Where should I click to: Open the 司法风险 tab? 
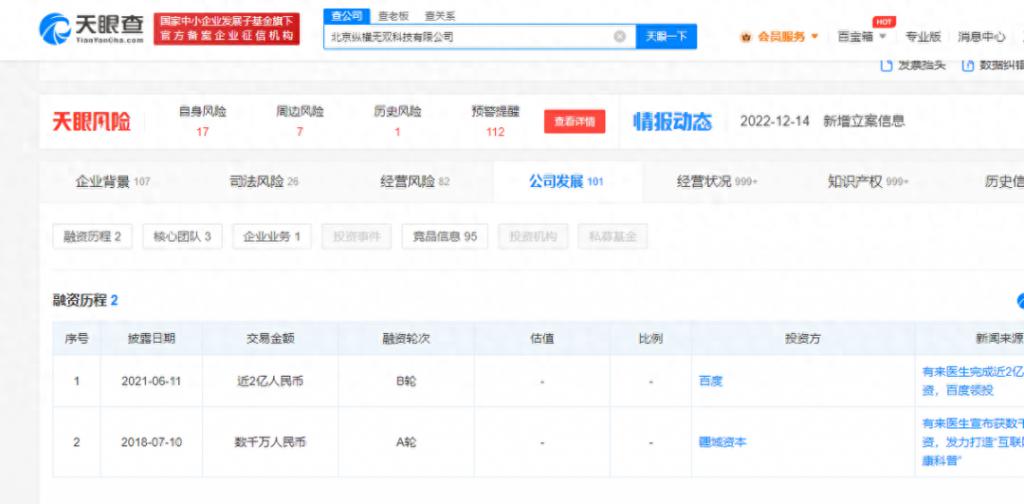click(x=264, y=182)
